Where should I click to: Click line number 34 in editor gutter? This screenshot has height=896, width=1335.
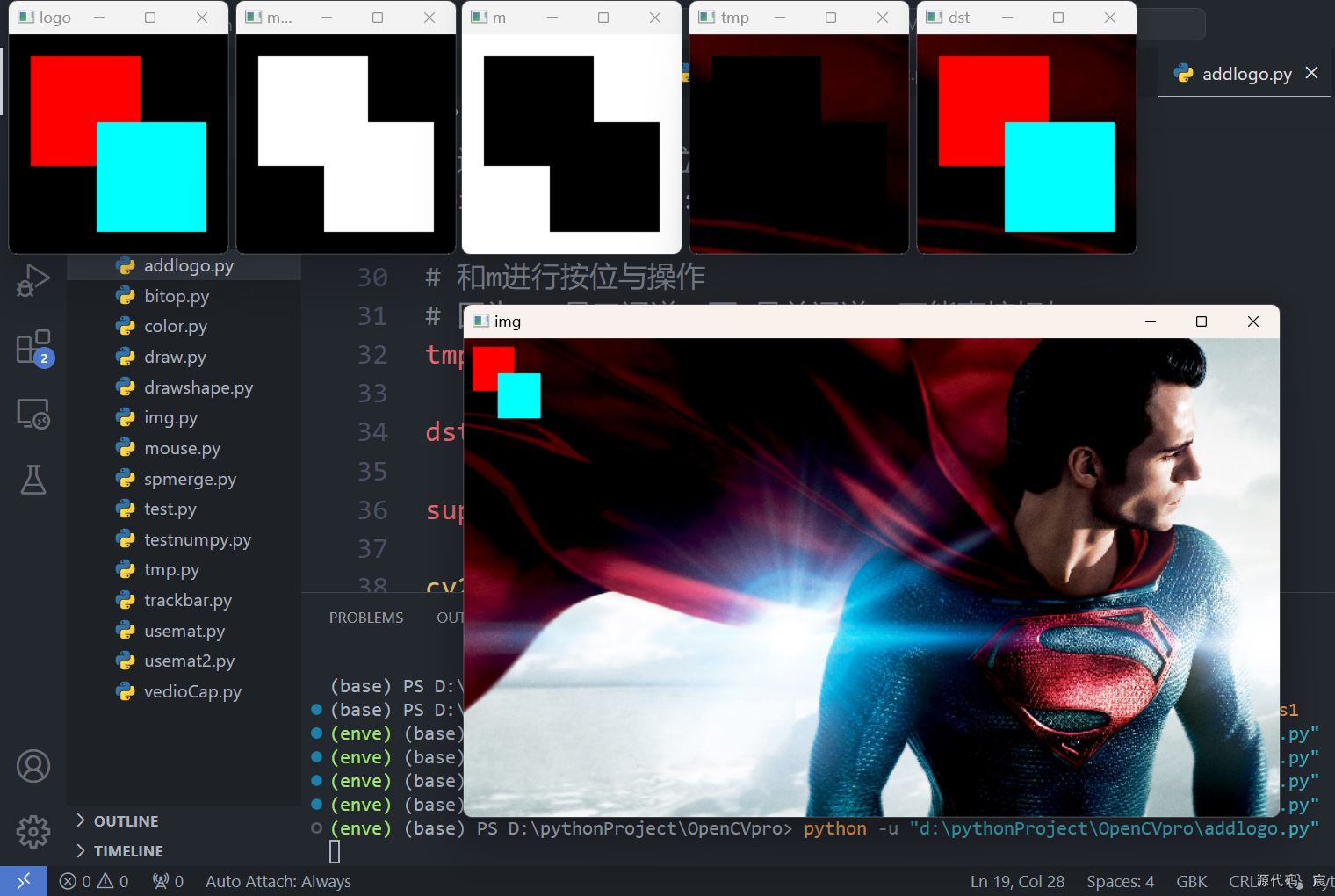click(372, 432)
